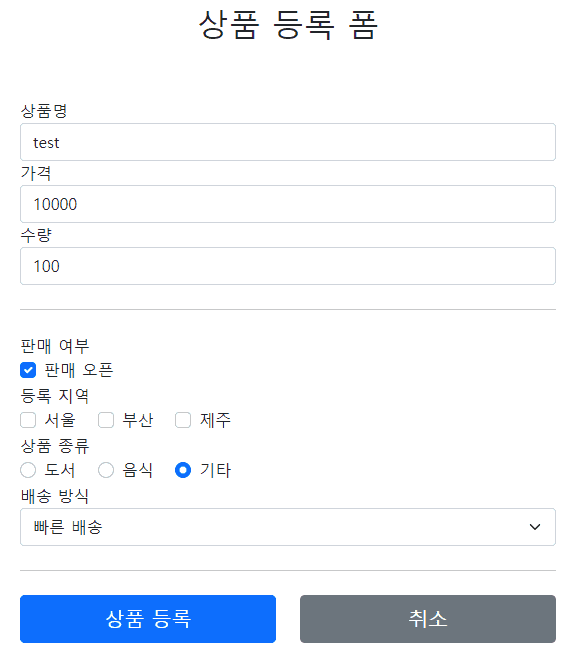Check the 제주 region checkbox
This screenshot has width=576, height=658.
point(183,420)
